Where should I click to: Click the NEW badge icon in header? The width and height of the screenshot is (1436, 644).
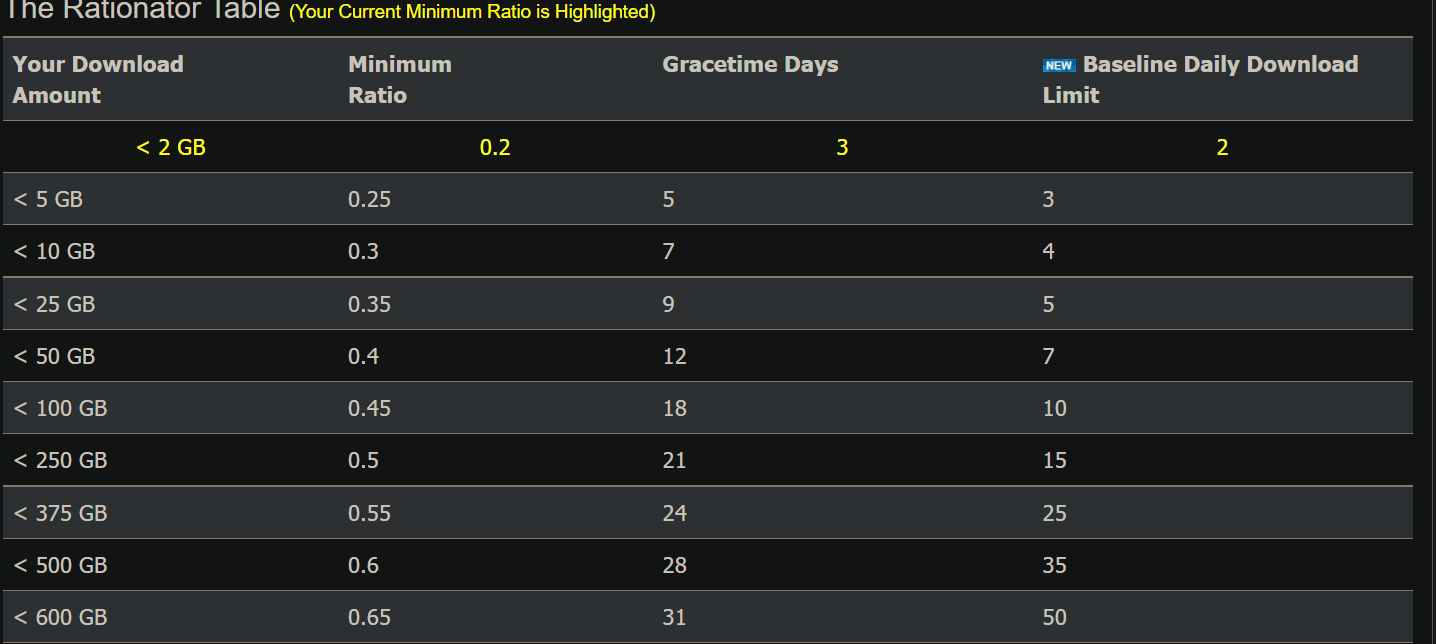[x=1058, y=66]
